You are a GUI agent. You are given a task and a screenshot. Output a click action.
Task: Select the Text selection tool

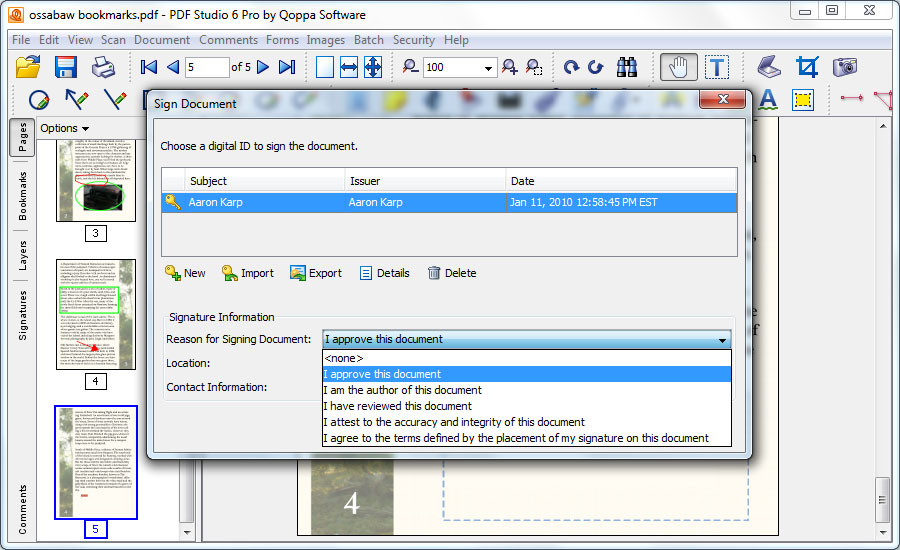pyautogui.click(x=717, y=67)
